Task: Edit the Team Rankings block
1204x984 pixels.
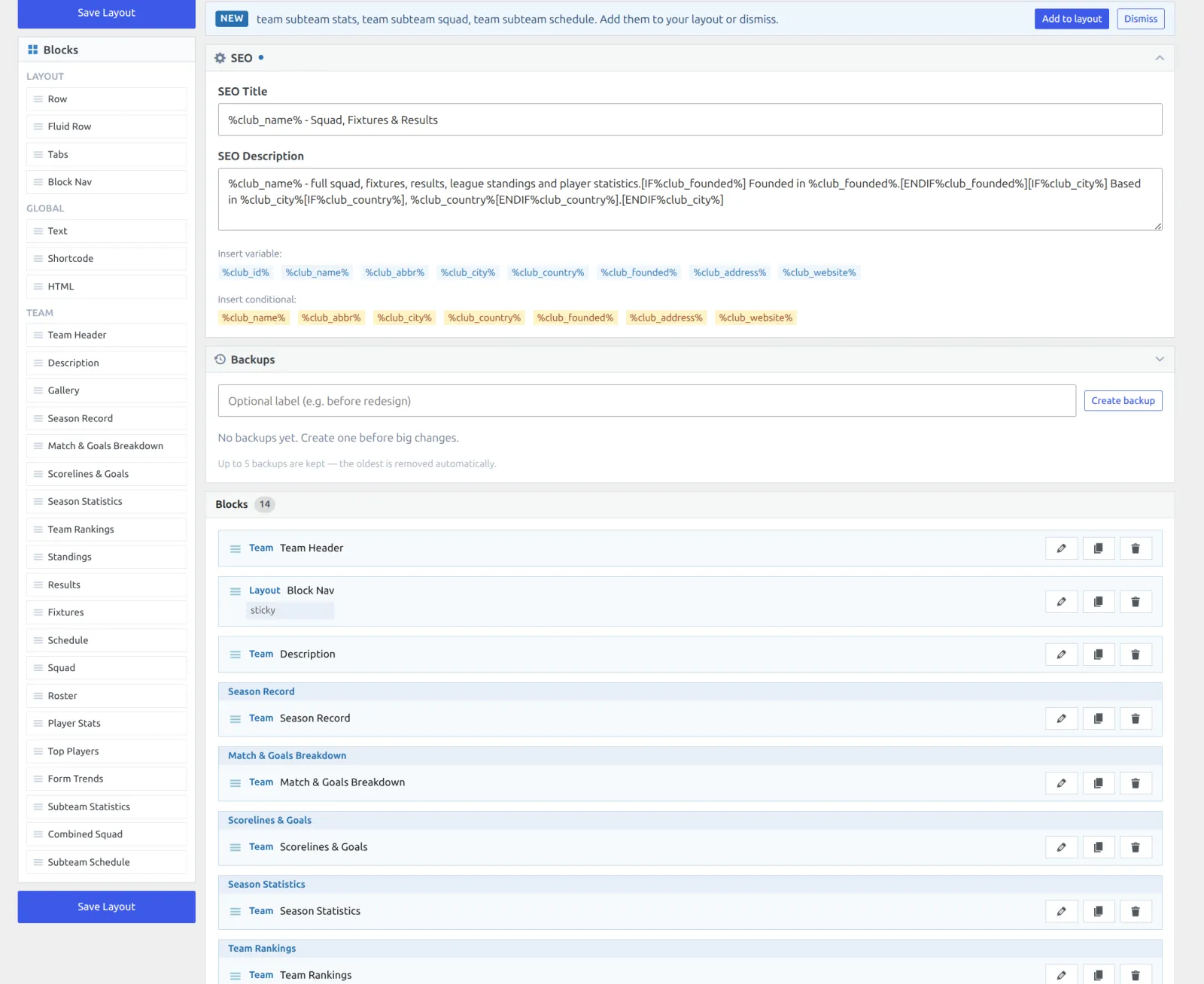Action: coord(1061,975)
